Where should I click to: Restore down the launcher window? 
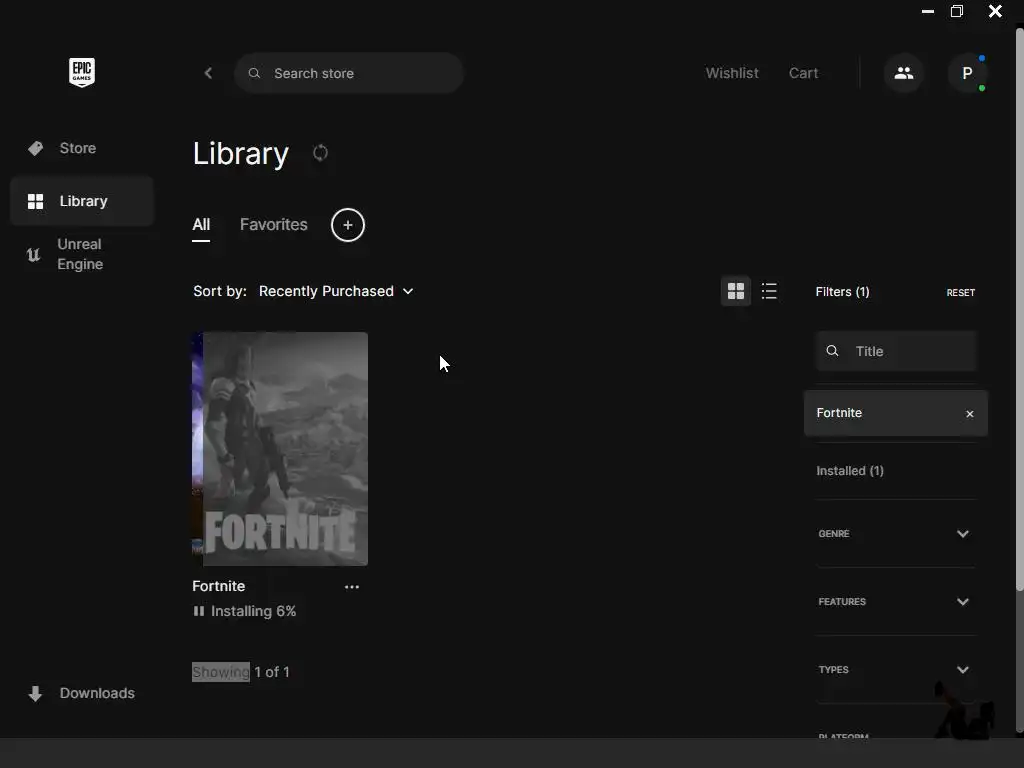click(957, 11)
